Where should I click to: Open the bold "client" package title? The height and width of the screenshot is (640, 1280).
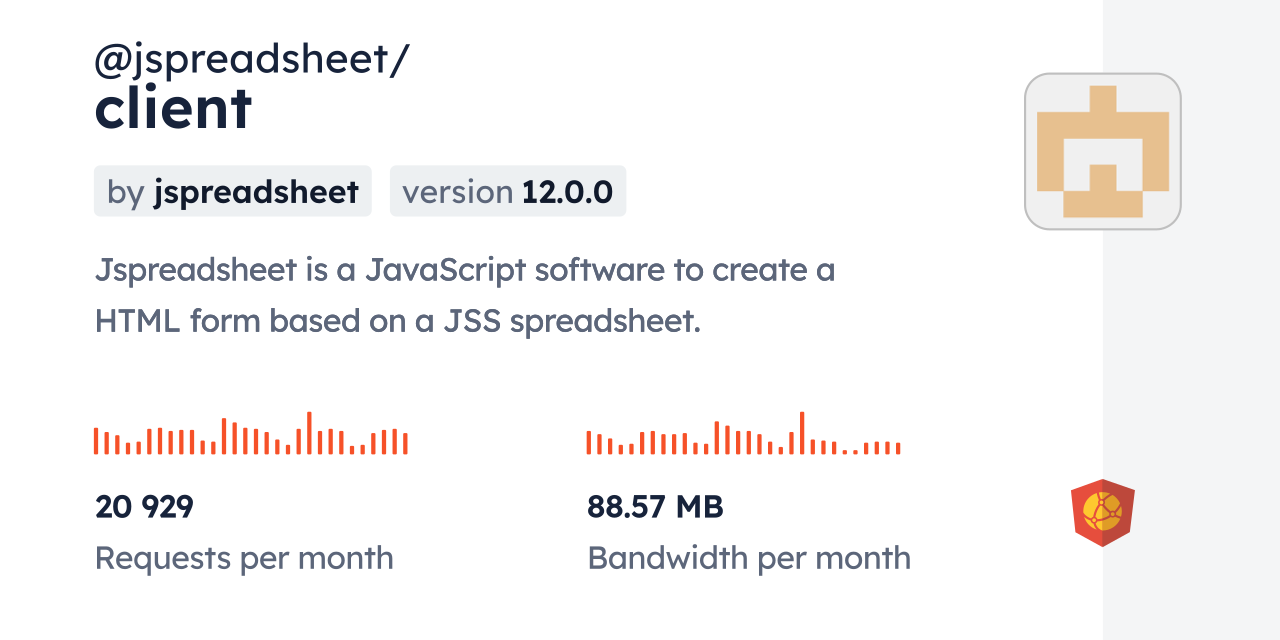(x=173, y=108)
